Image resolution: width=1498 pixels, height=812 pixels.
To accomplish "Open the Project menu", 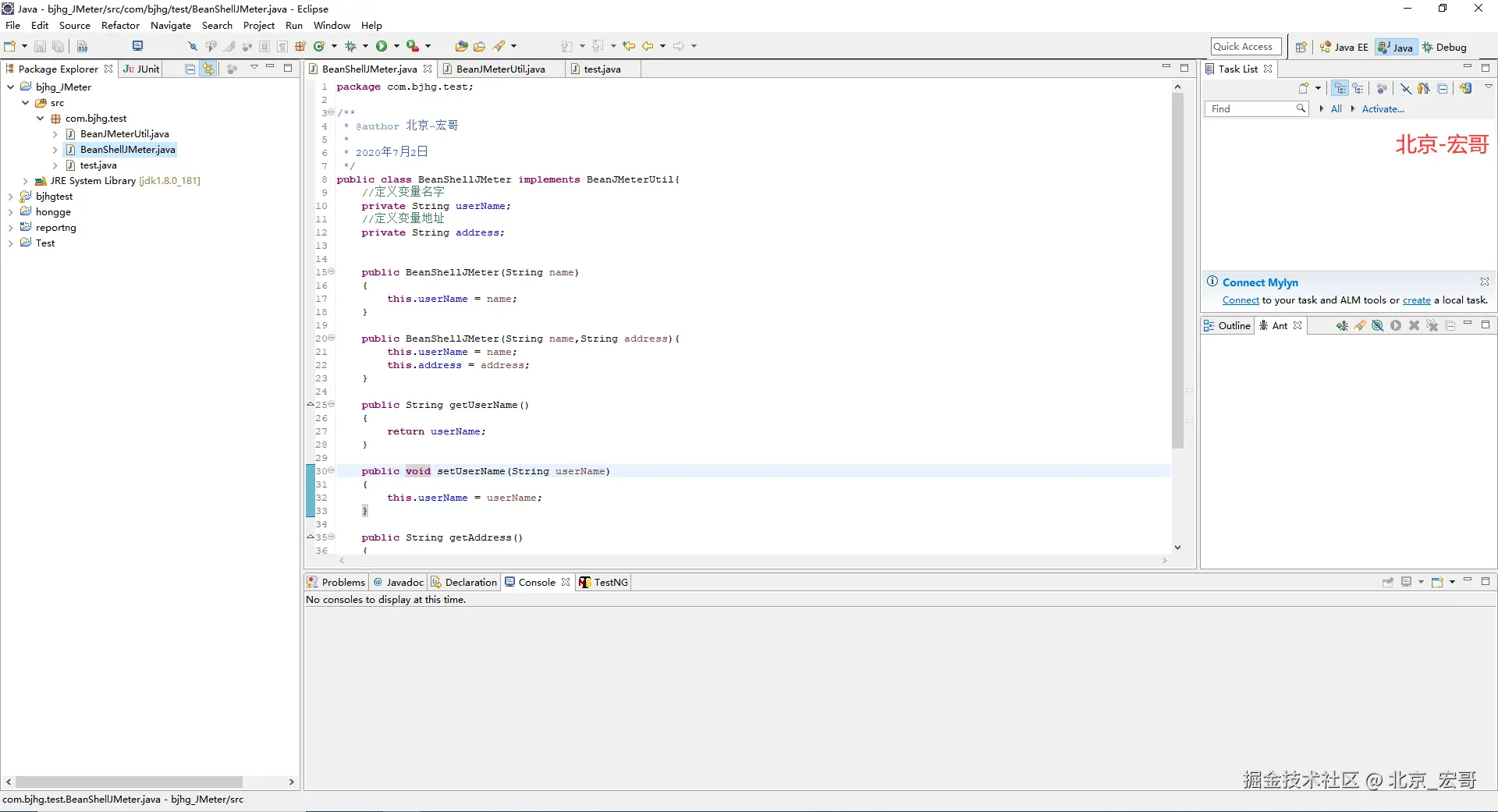I will [x=259, y=26].
